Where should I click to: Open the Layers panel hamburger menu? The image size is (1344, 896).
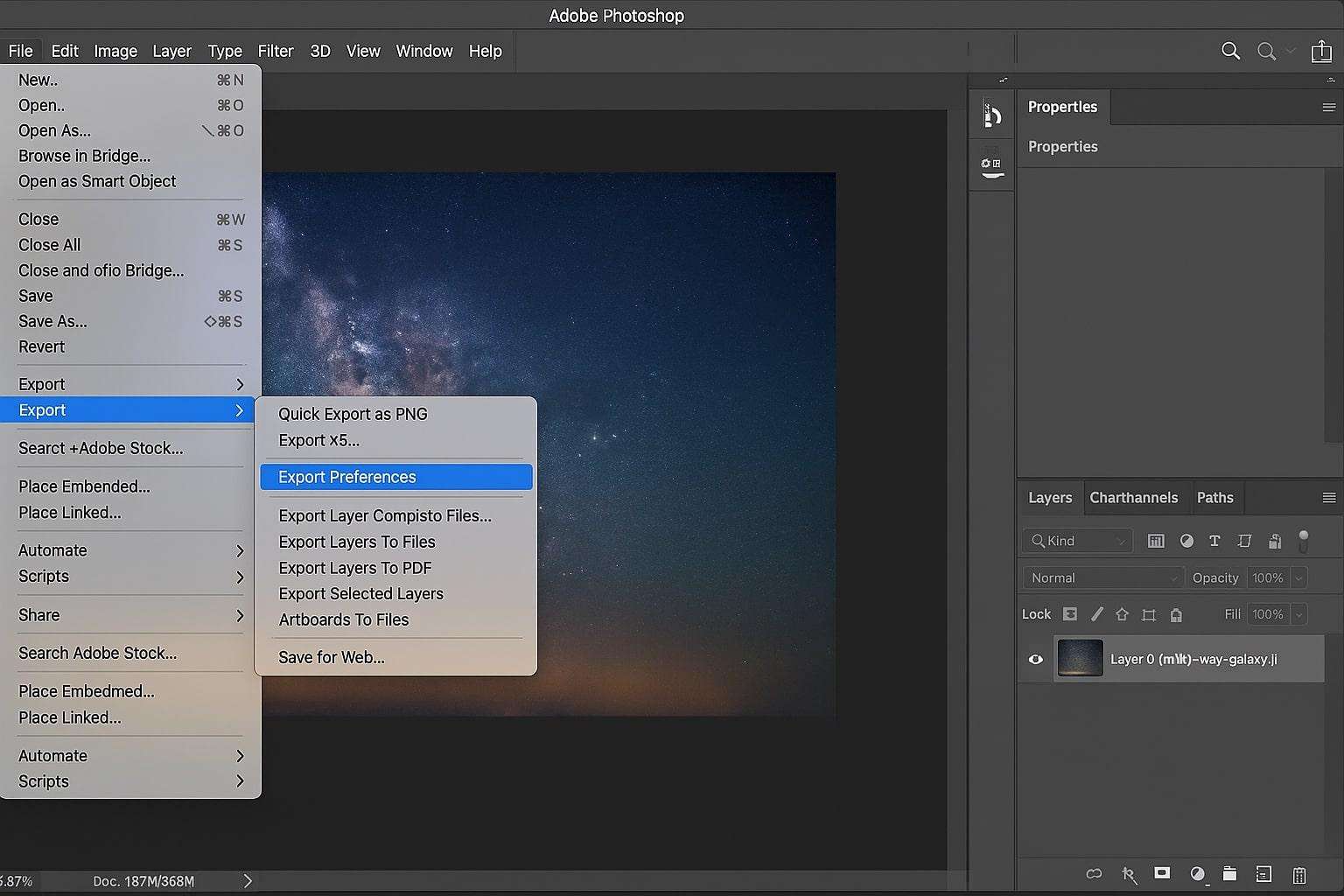[1328, 498]
